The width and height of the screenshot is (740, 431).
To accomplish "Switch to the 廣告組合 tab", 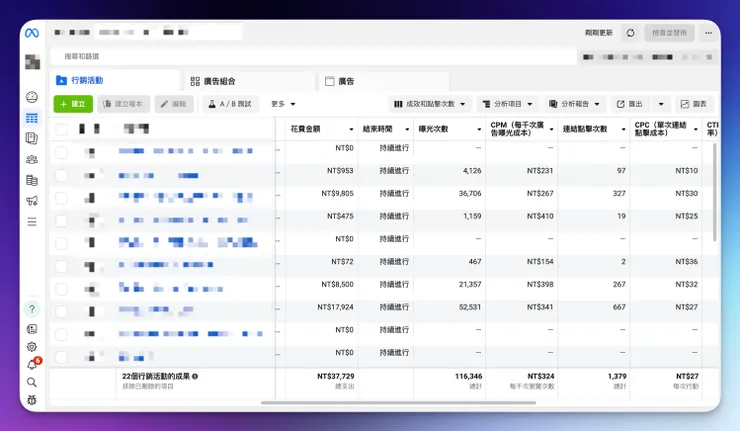I will [x=249, y=81].
